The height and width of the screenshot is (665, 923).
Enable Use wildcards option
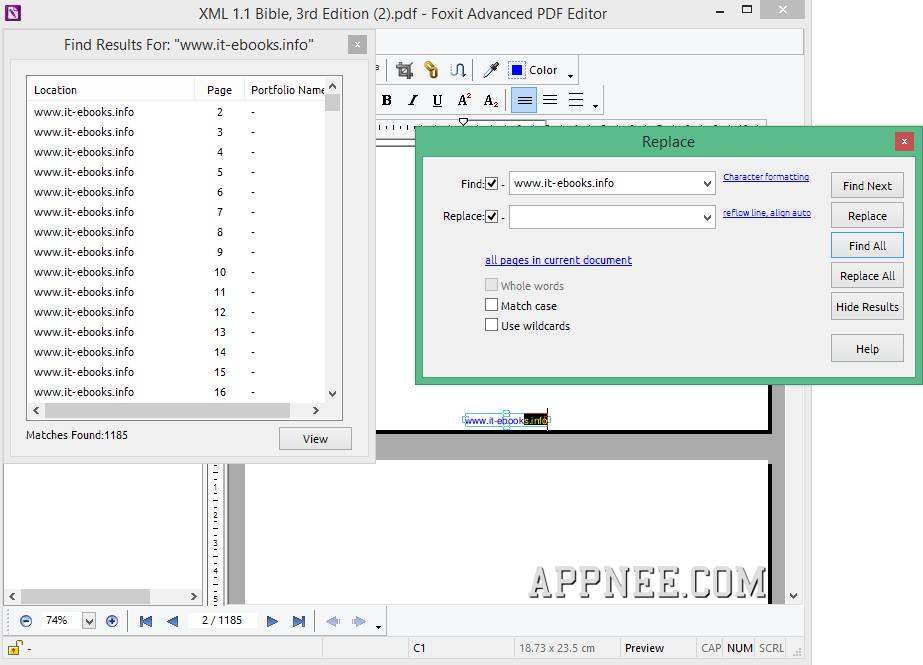[x=492, y=325]
